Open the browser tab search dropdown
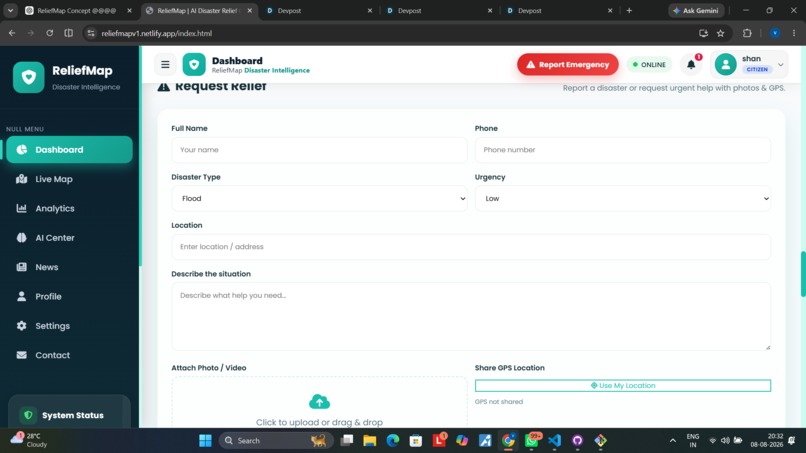The image size is (806, 453). coord(10,10)
